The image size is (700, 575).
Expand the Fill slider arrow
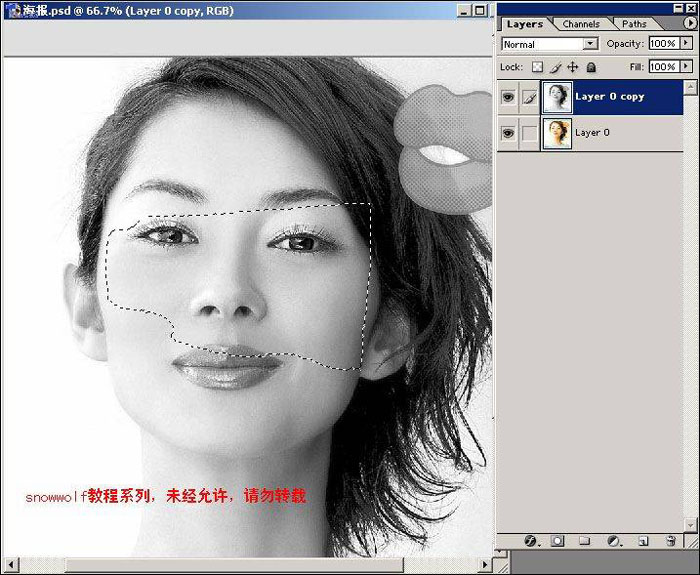686,67
